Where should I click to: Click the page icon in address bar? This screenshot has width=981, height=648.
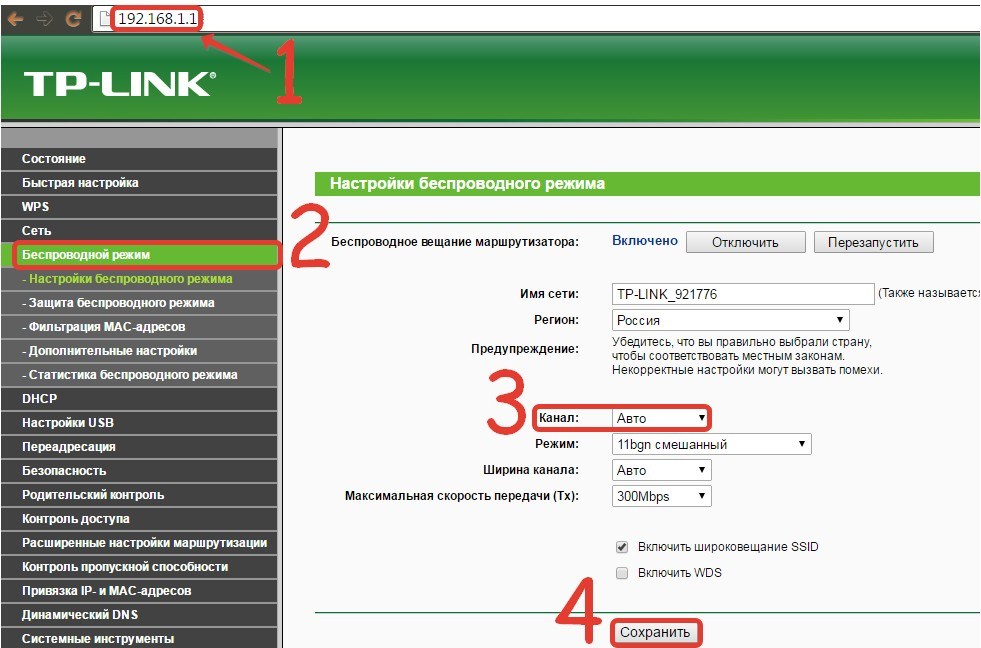coord(104,19)
